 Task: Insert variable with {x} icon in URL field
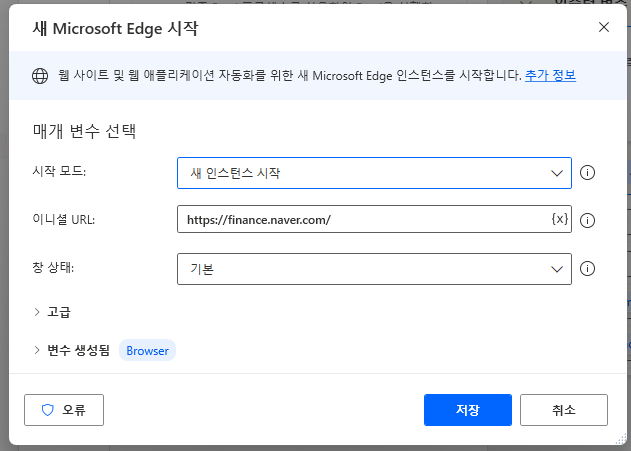coord(560,219)
